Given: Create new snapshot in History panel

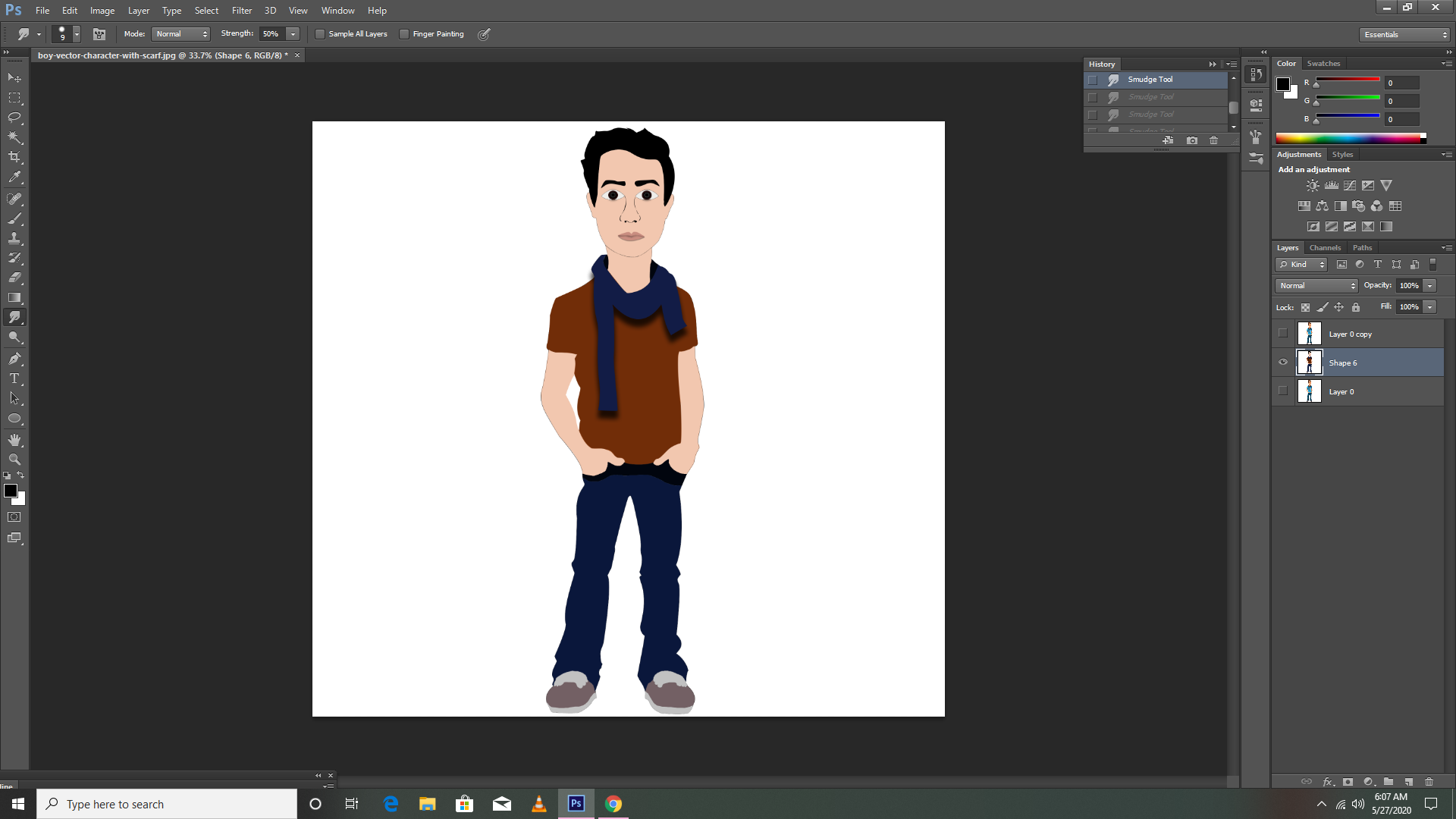Looking at the screenshot, I should tap(1192, 140).
